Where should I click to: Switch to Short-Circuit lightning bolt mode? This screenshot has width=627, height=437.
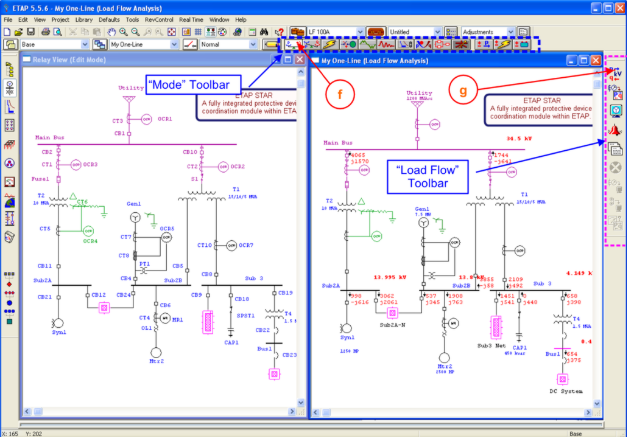pyautogui.click(x=330, y=44)
